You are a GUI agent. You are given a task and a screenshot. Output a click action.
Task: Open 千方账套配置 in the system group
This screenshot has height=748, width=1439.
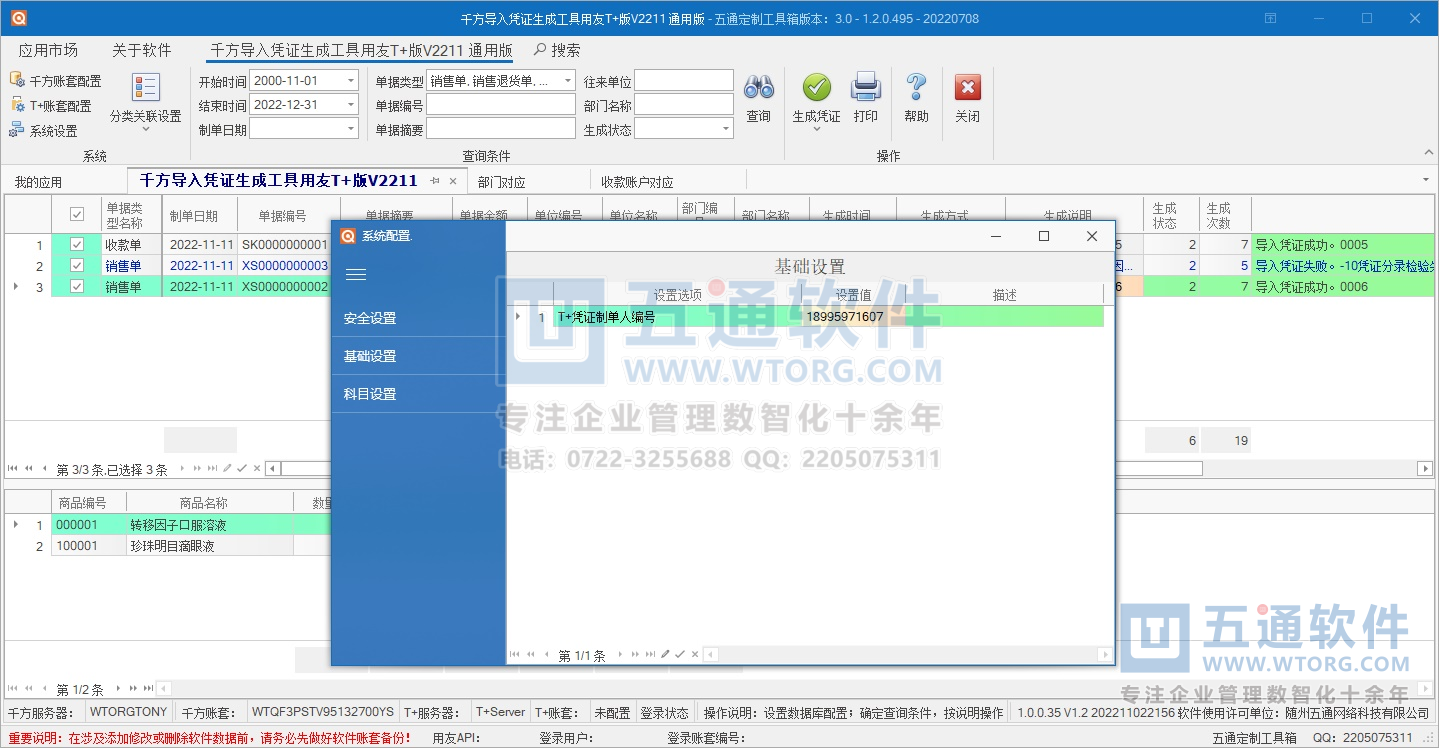[57, 81]
